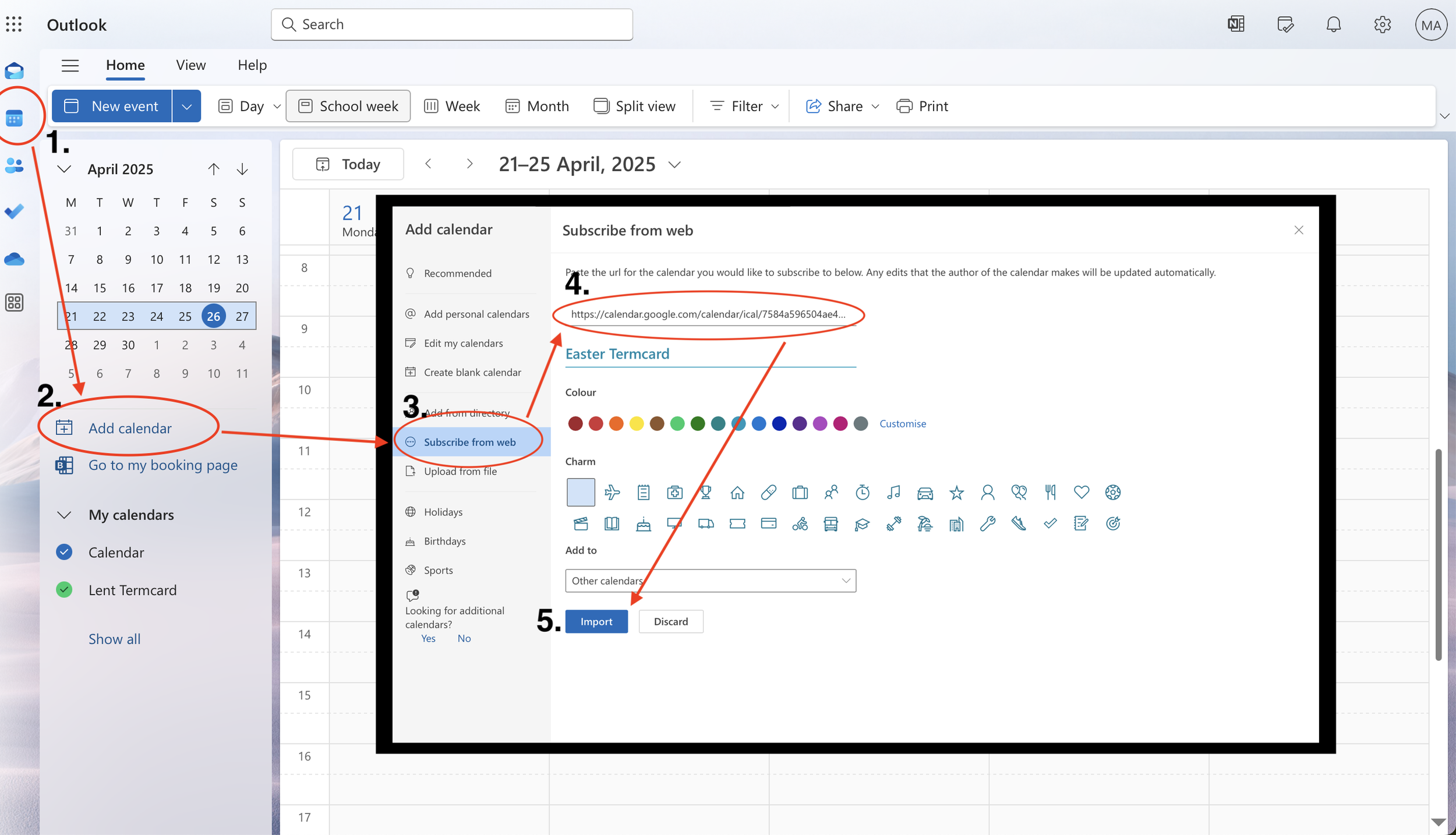Go to the next week arrow
This screenshot has height=835, width=1456.
pyautogui.click(x=469, y=164)
